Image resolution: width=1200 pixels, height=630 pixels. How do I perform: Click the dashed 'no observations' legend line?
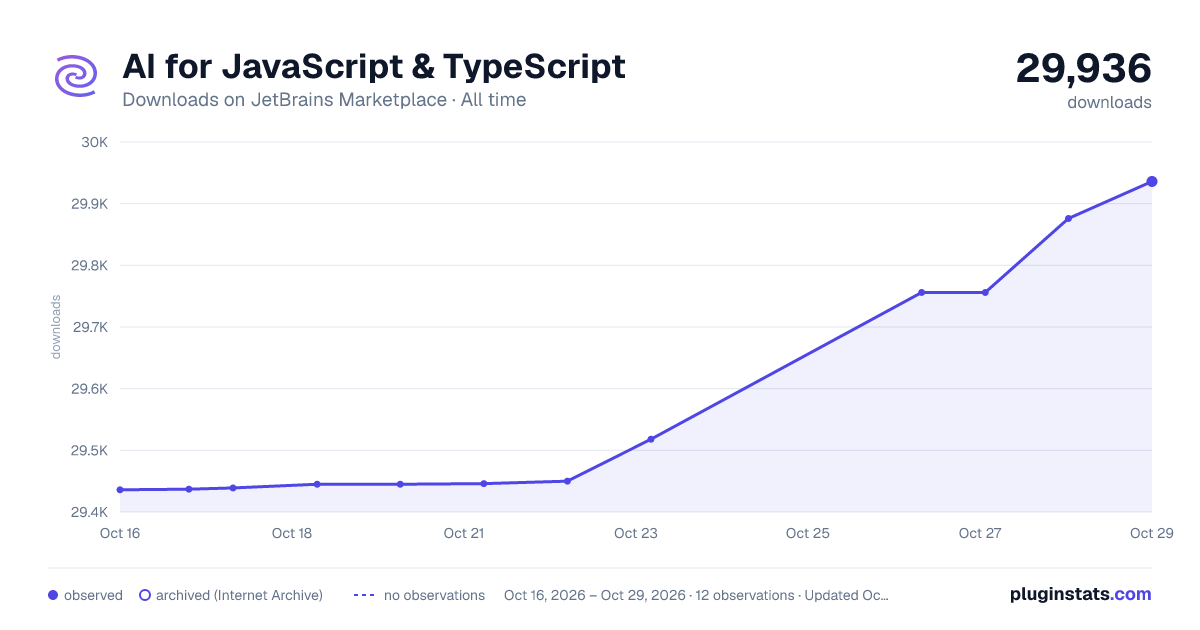[x=364, y=595]
